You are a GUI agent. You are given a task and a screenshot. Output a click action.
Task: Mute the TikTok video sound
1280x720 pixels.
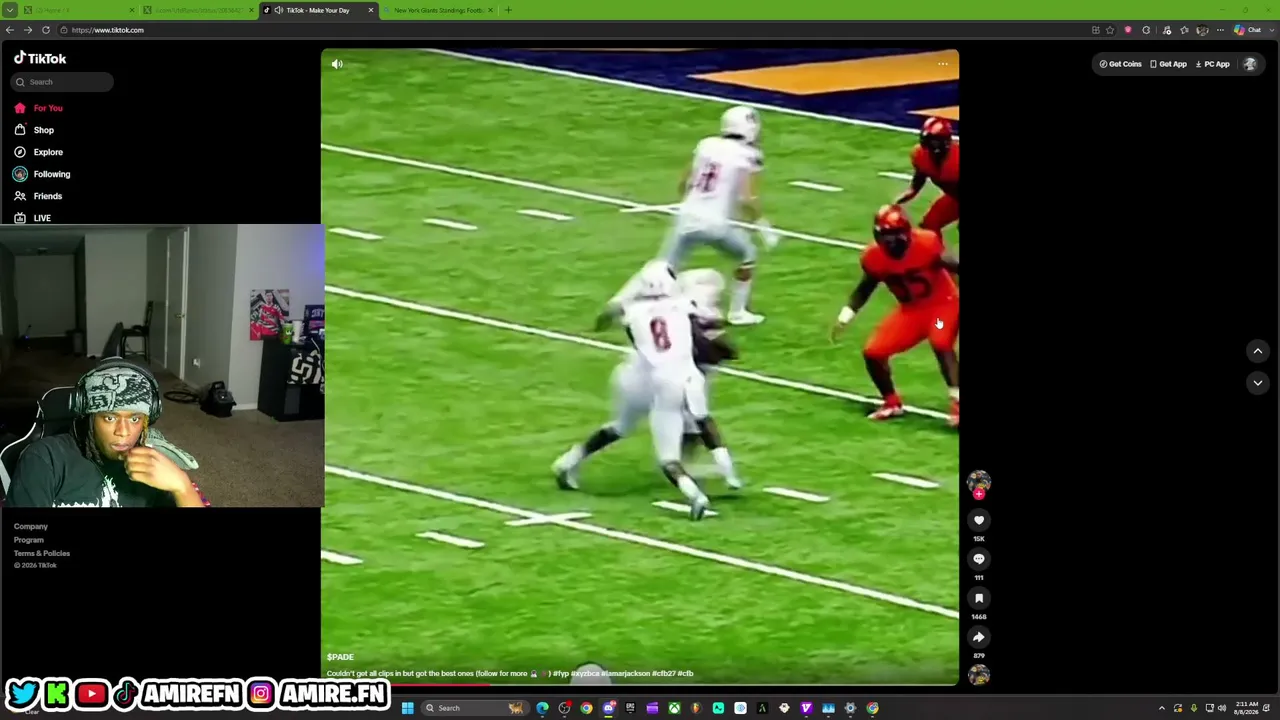coord(337,64)
